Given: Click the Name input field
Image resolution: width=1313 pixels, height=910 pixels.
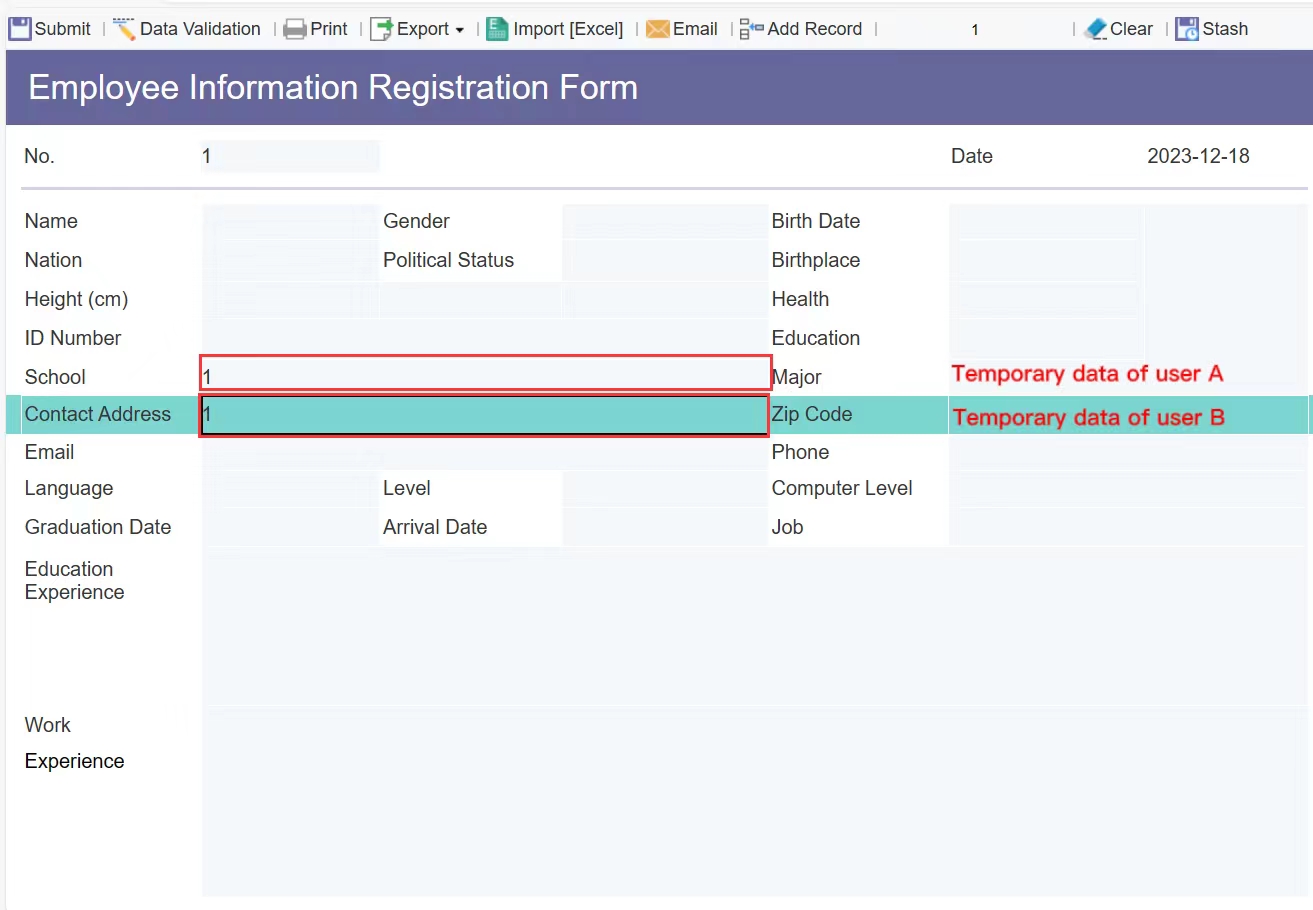Looking at the screenshot, I should pyautogui.click(x=290, y=221).
